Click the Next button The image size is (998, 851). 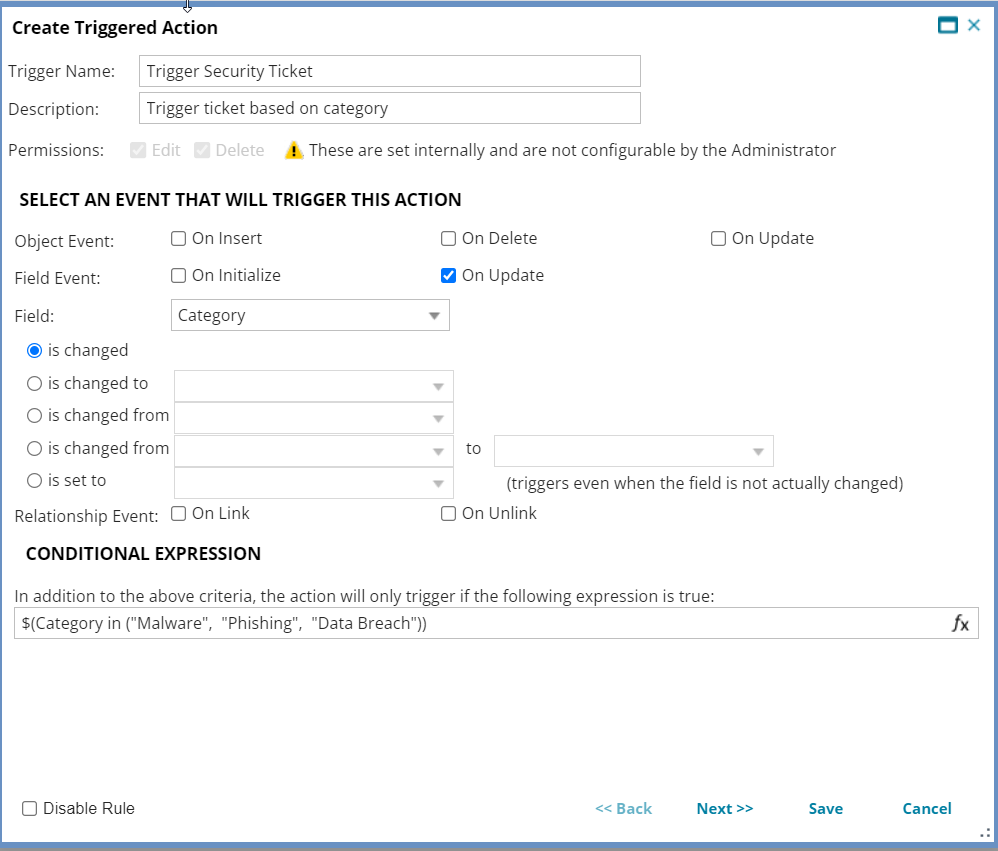724,808
